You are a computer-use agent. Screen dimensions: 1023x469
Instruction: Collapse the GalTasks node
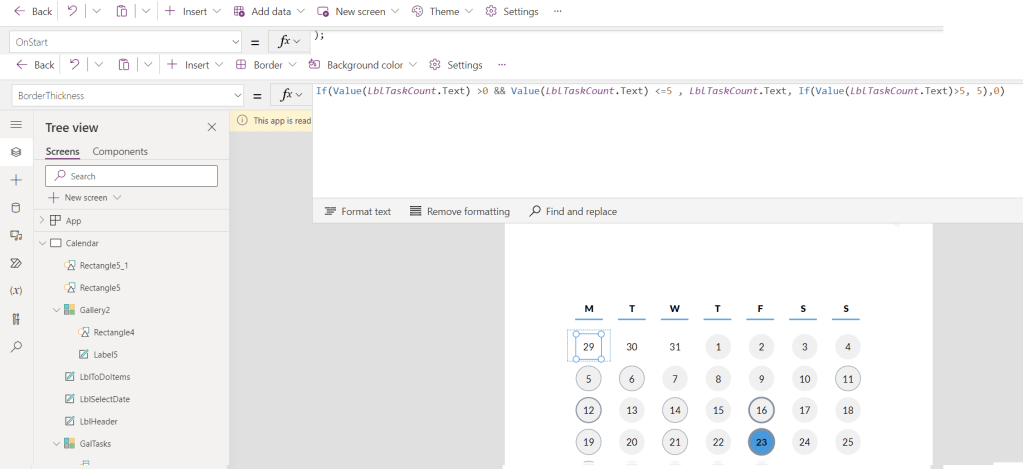[56, 444]
